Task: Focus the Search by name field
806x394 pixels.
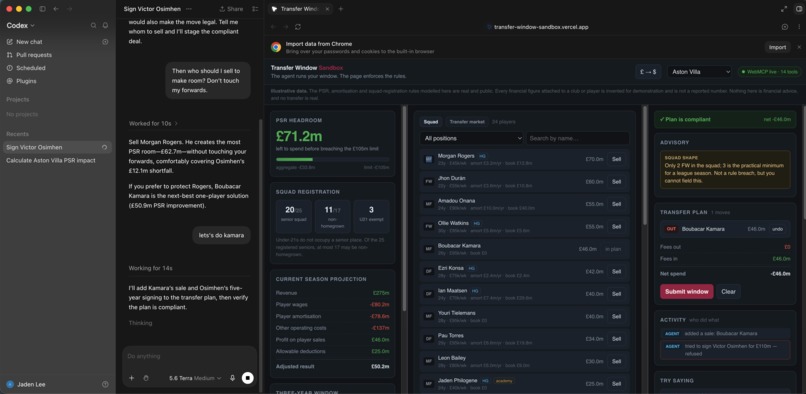Action: tap(578, 138)
